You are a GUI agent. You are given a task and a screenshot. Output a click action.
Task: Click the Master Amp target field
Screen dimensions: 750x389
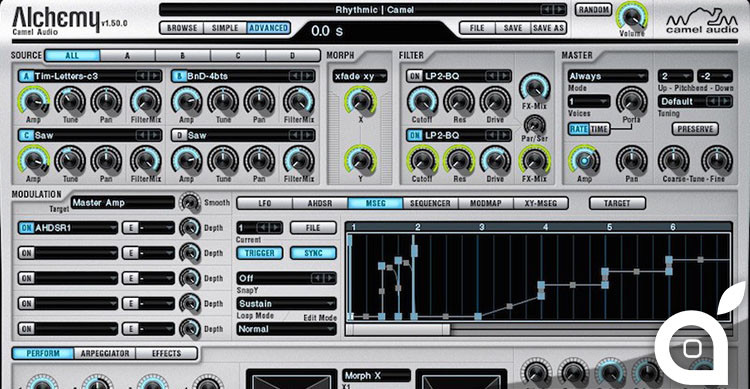point(122,203)
